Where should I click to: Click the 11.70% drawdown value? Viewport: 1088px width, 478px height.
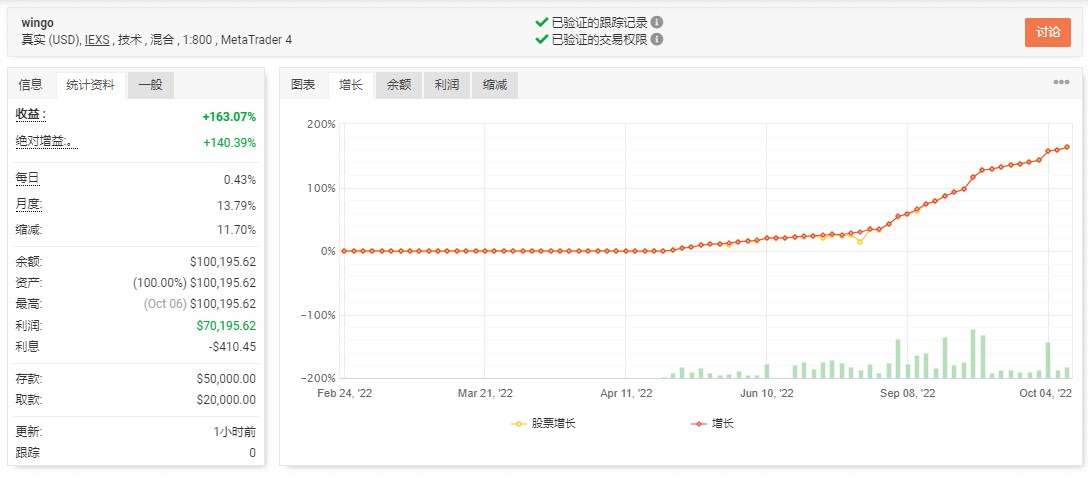pyautogui.click(x=237, y=230)
